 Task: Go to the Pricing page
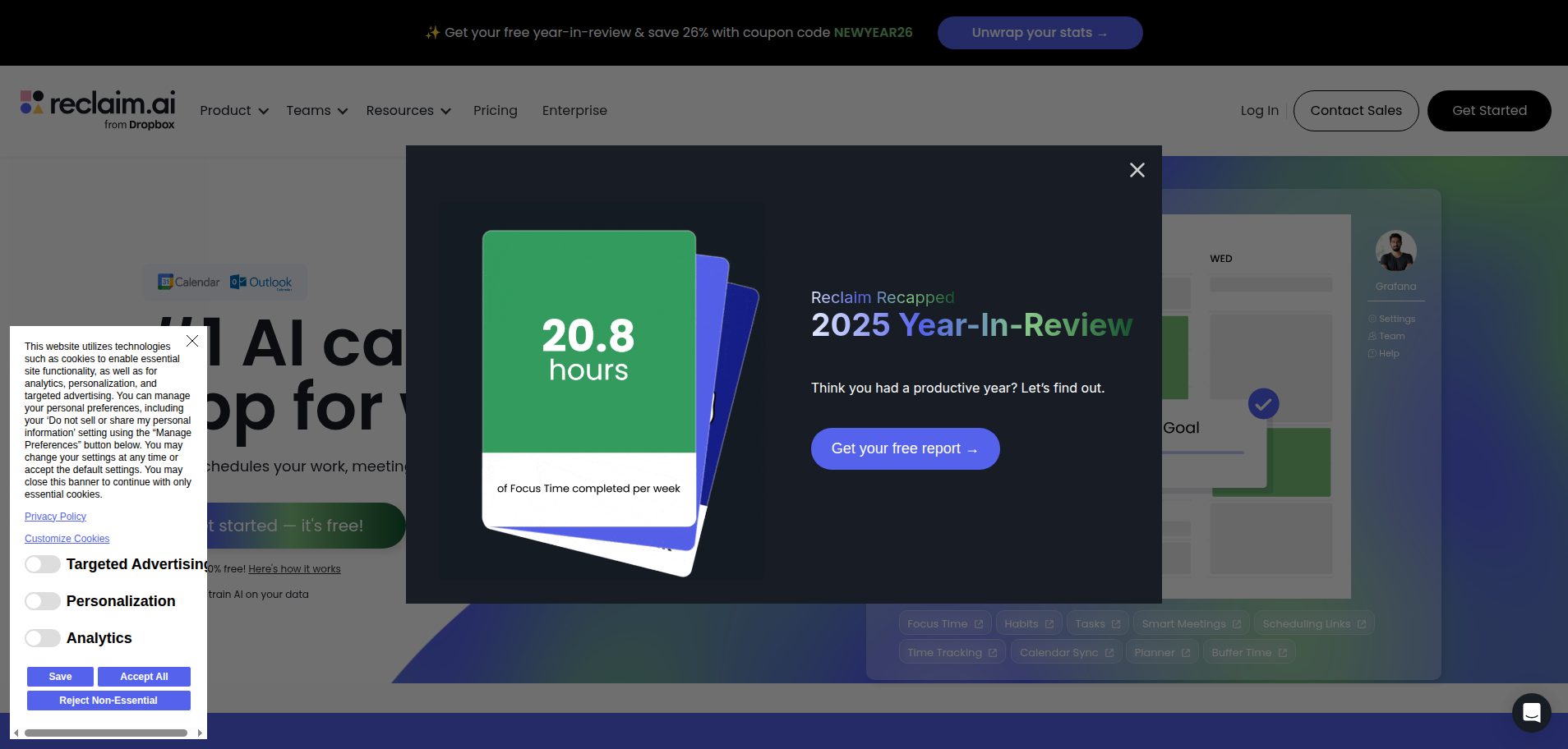point(495,111)
